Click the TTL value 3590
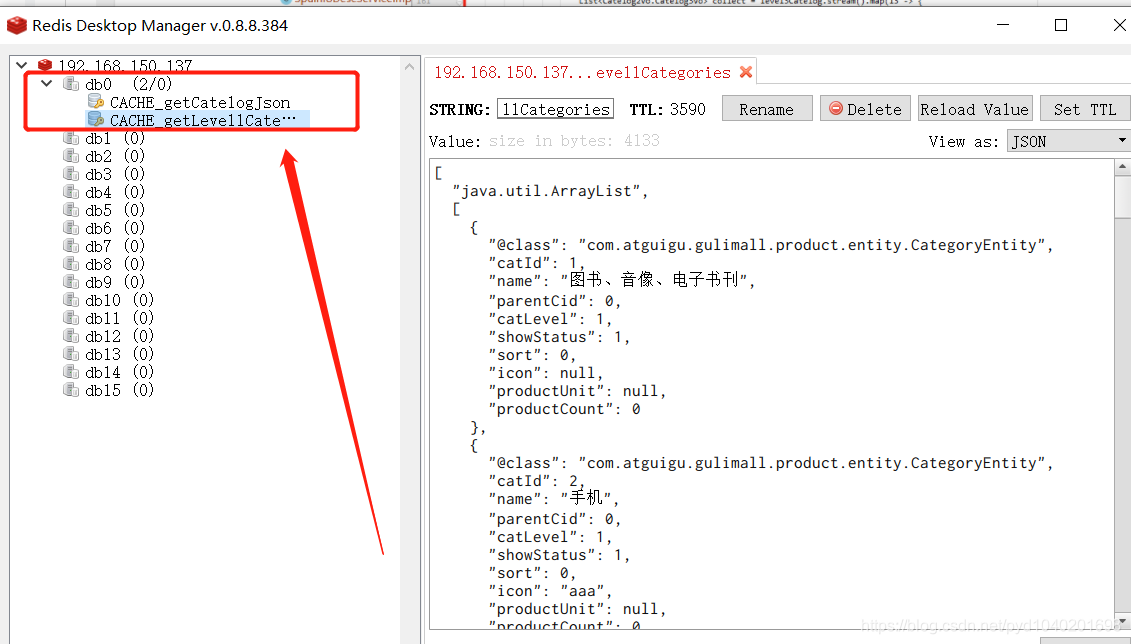1131x644 pixels. pos(687,109)
